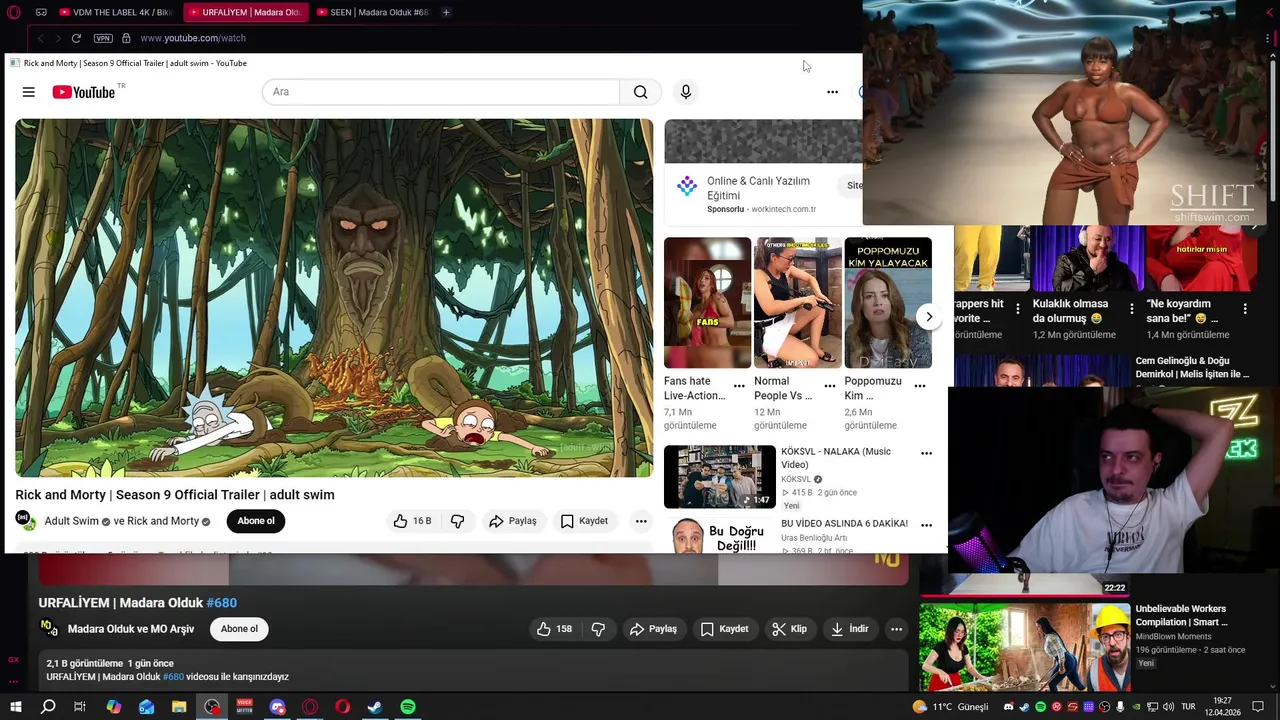1280x720 pixels.
Task: Share the URFALİYEM video via Paylaş
Action: click(653, 629)
